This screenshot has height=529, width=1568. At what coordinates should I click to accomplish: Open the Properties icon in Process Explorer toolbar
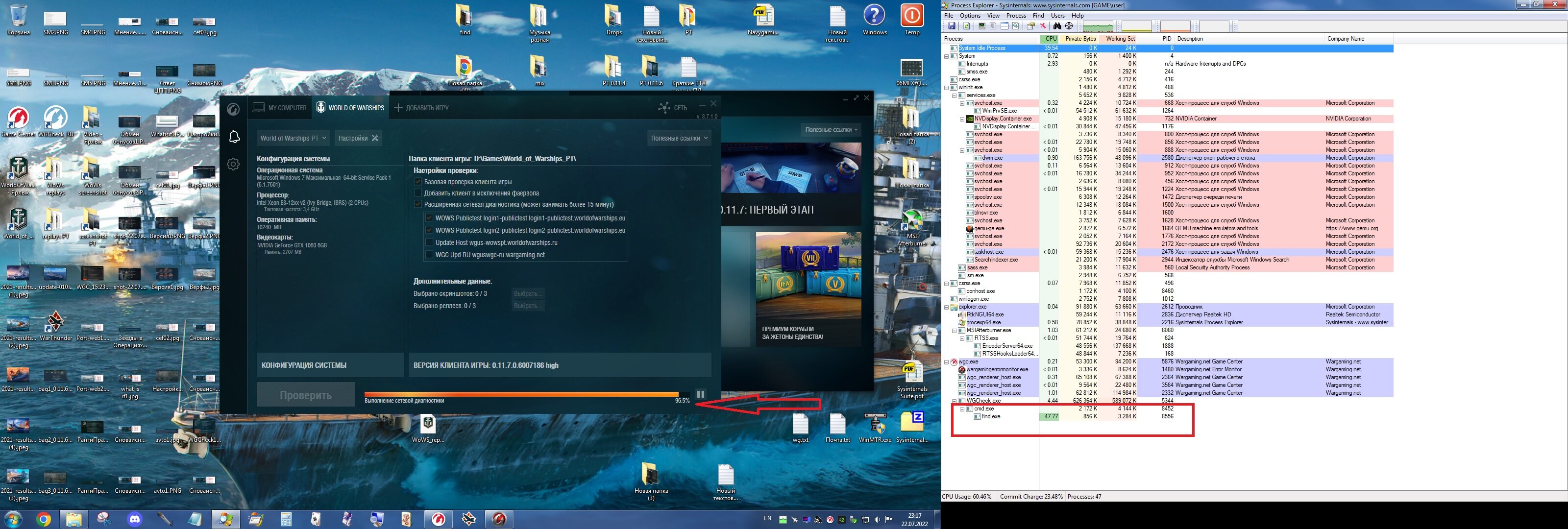(x=1031, y=26)
